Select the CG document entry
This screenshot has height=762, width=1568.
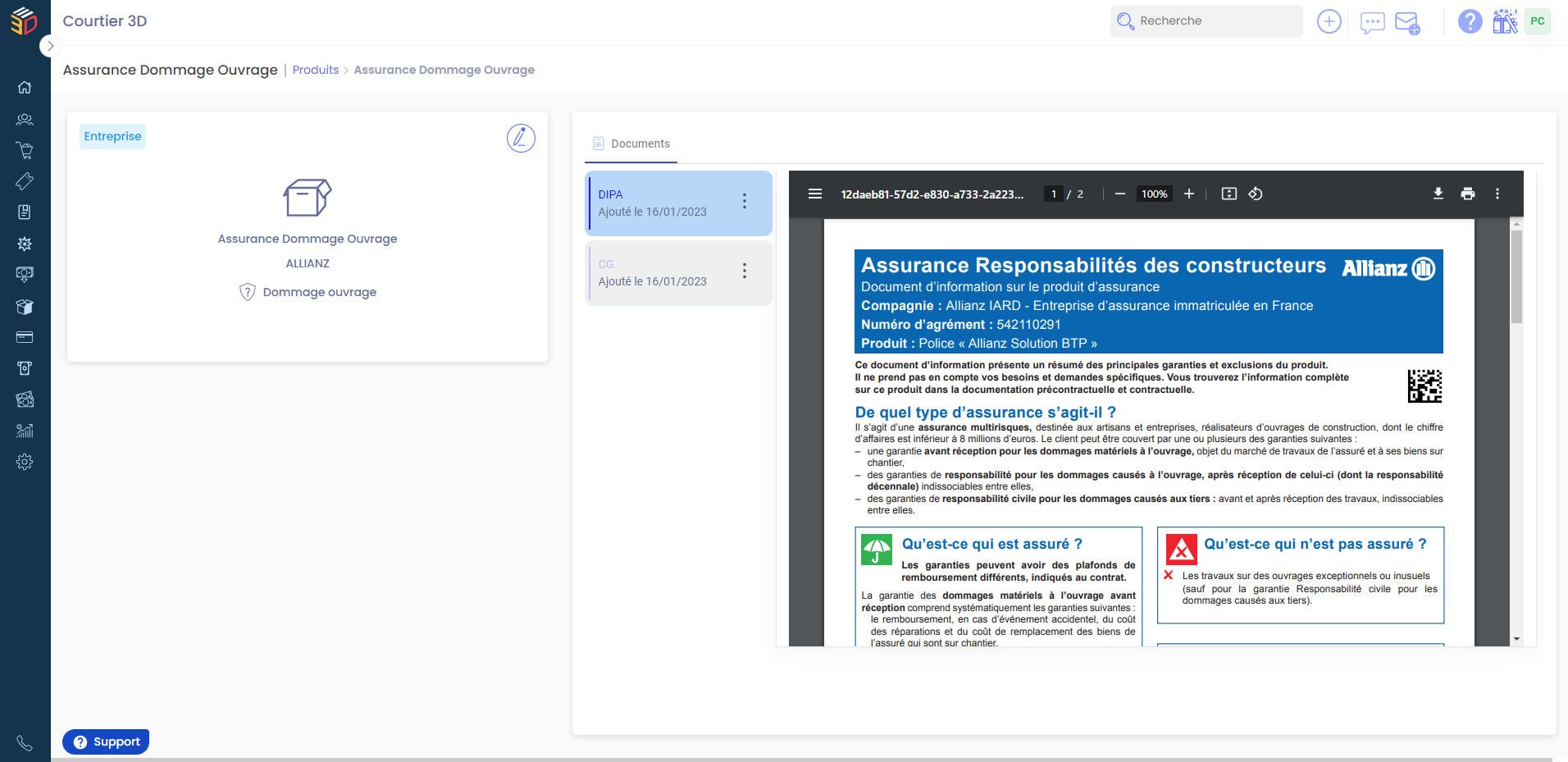pos(678,273)
